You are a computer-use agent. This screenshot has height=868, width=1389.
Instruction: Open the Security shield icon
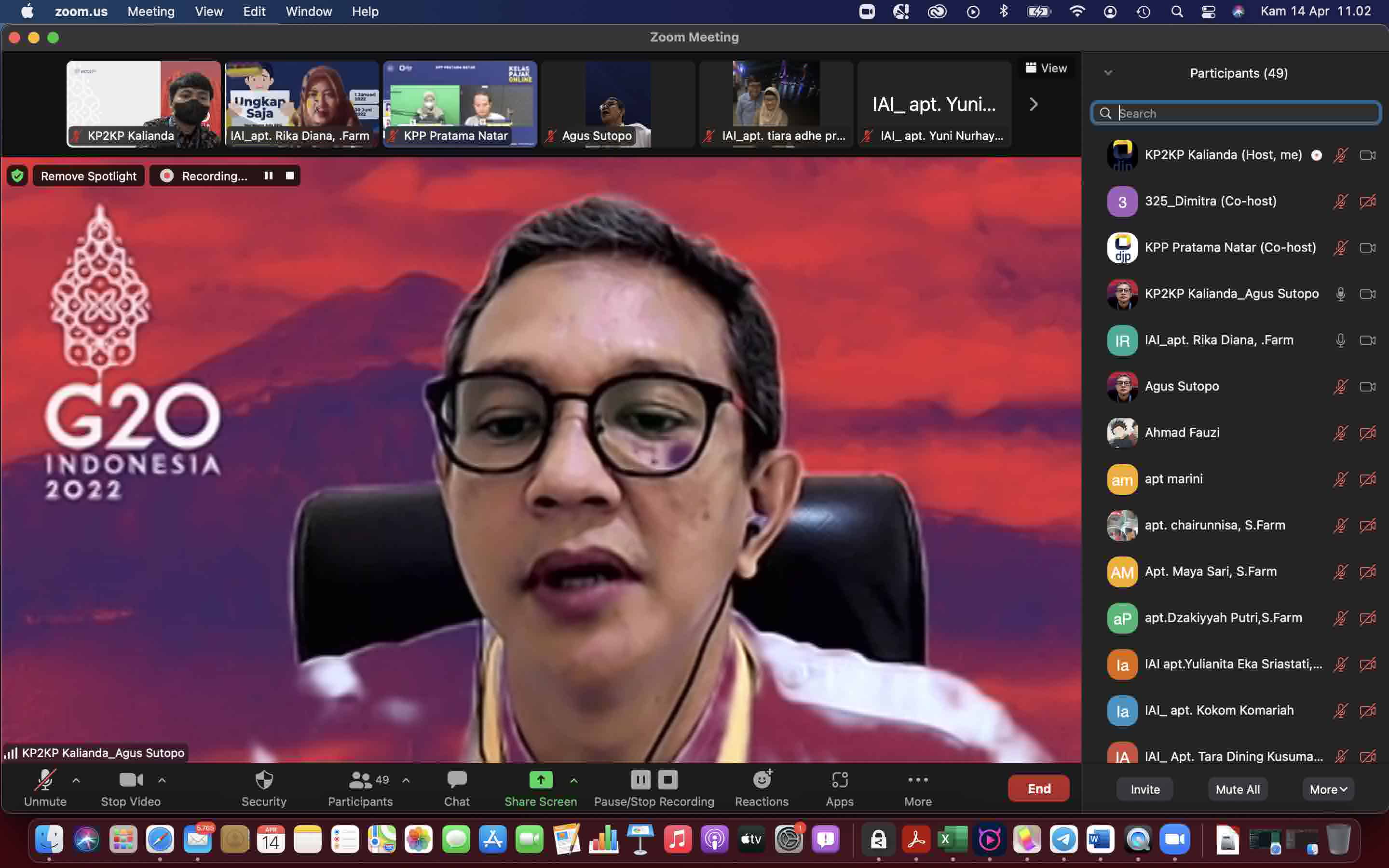coord(263,780)
